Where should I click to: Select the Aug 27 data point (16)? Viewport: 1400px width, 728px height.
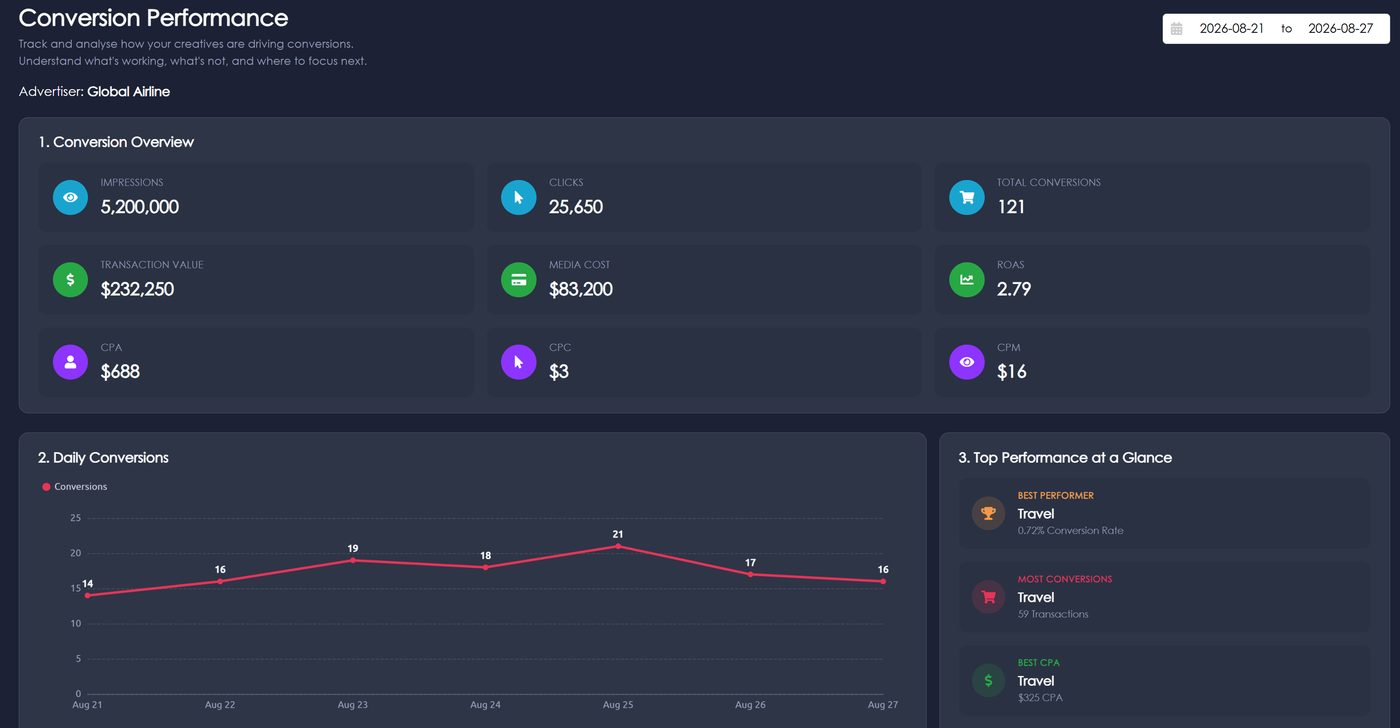point(883,581)
